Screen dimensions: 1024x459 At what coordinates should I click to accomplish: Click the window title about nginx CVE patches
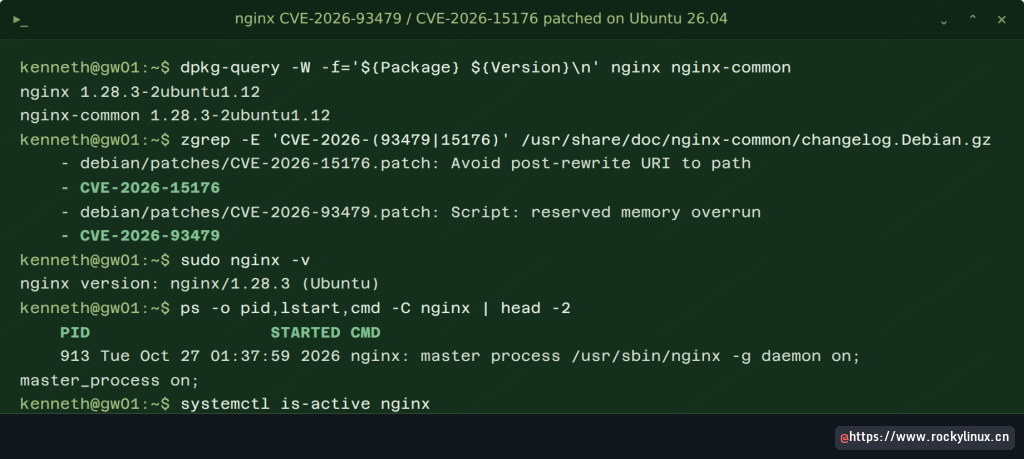pyautogui.click(x=481, y=19)
